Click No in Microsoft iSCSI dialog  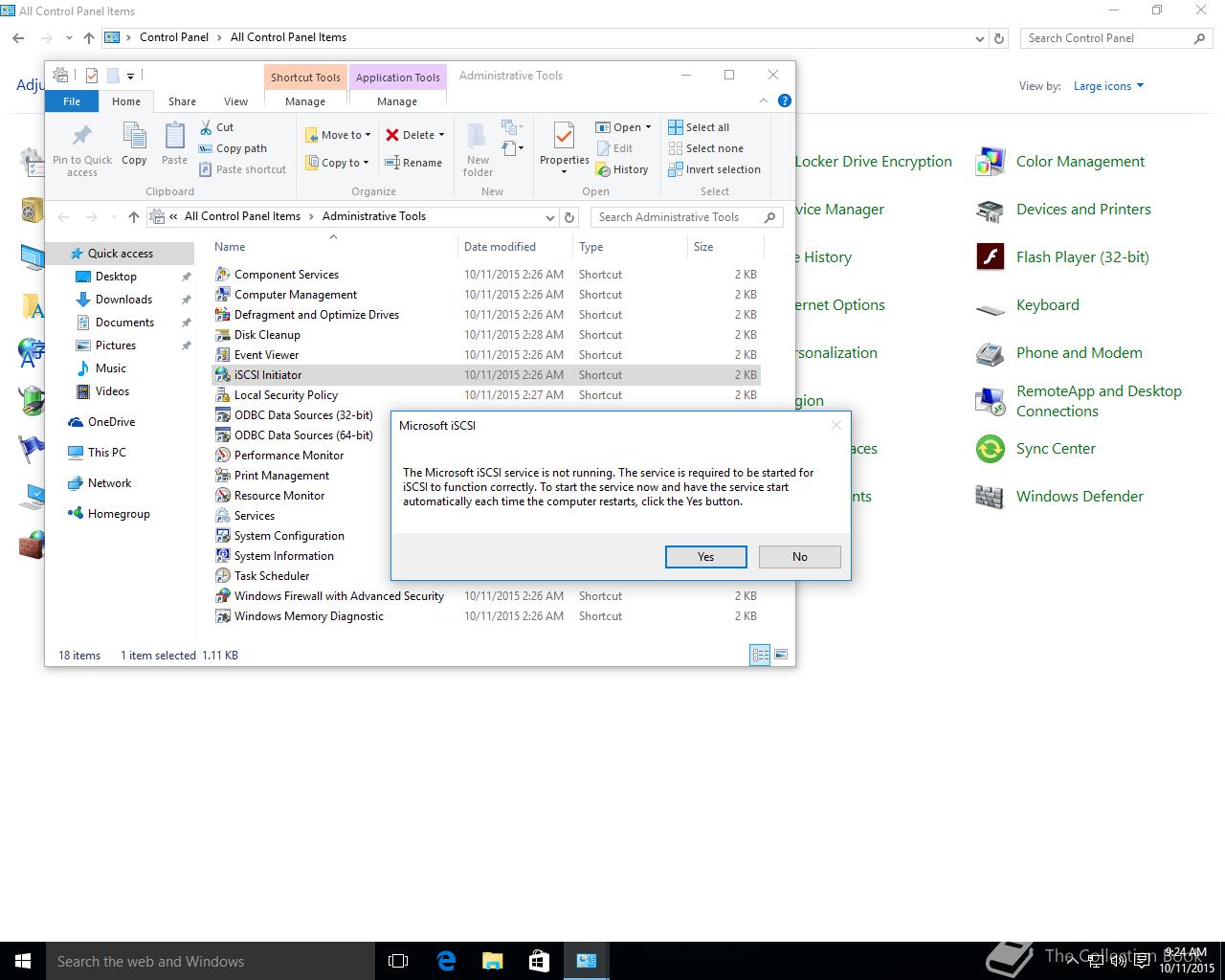799,557
